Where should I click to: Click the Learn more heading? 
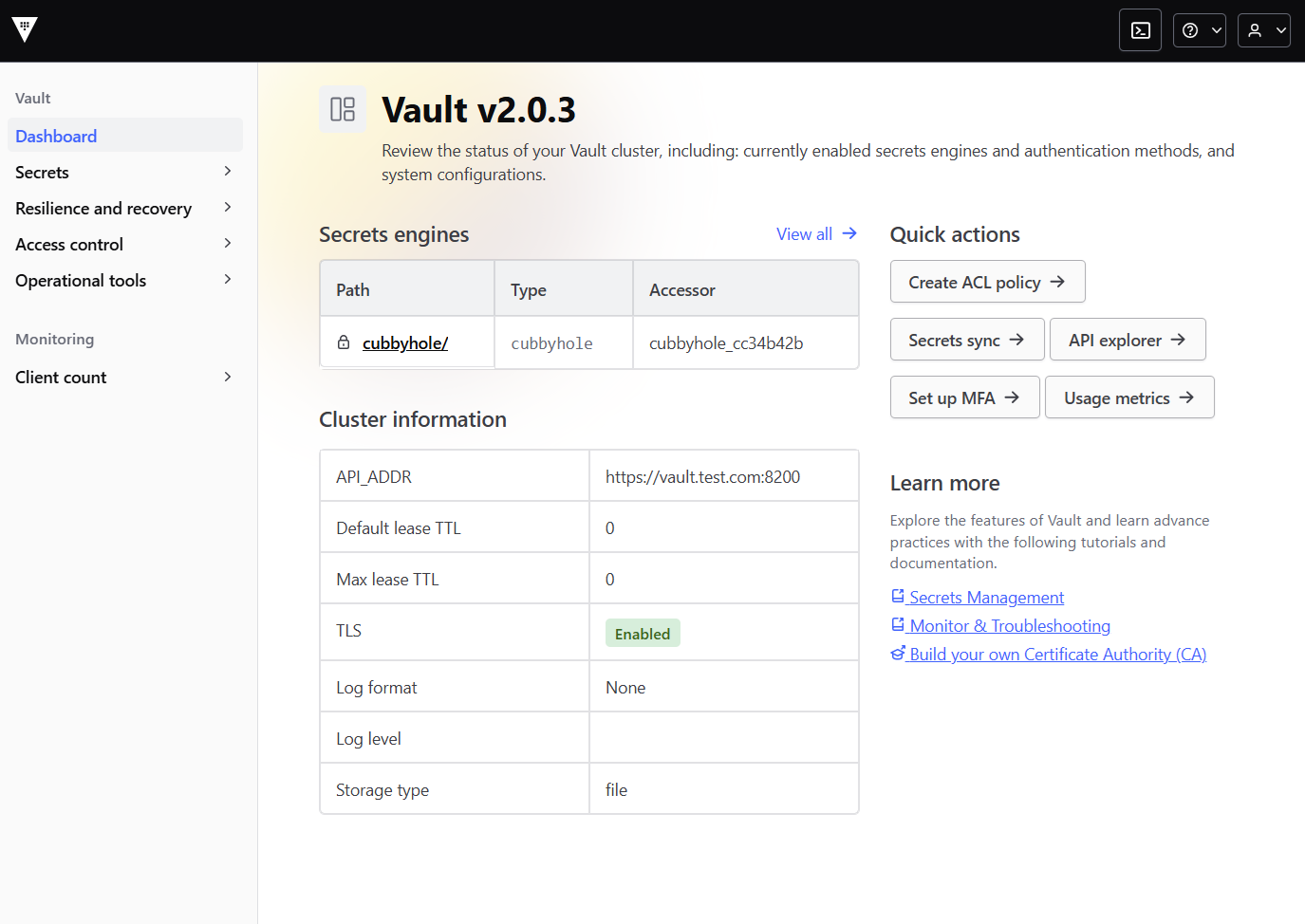(945, 483)
